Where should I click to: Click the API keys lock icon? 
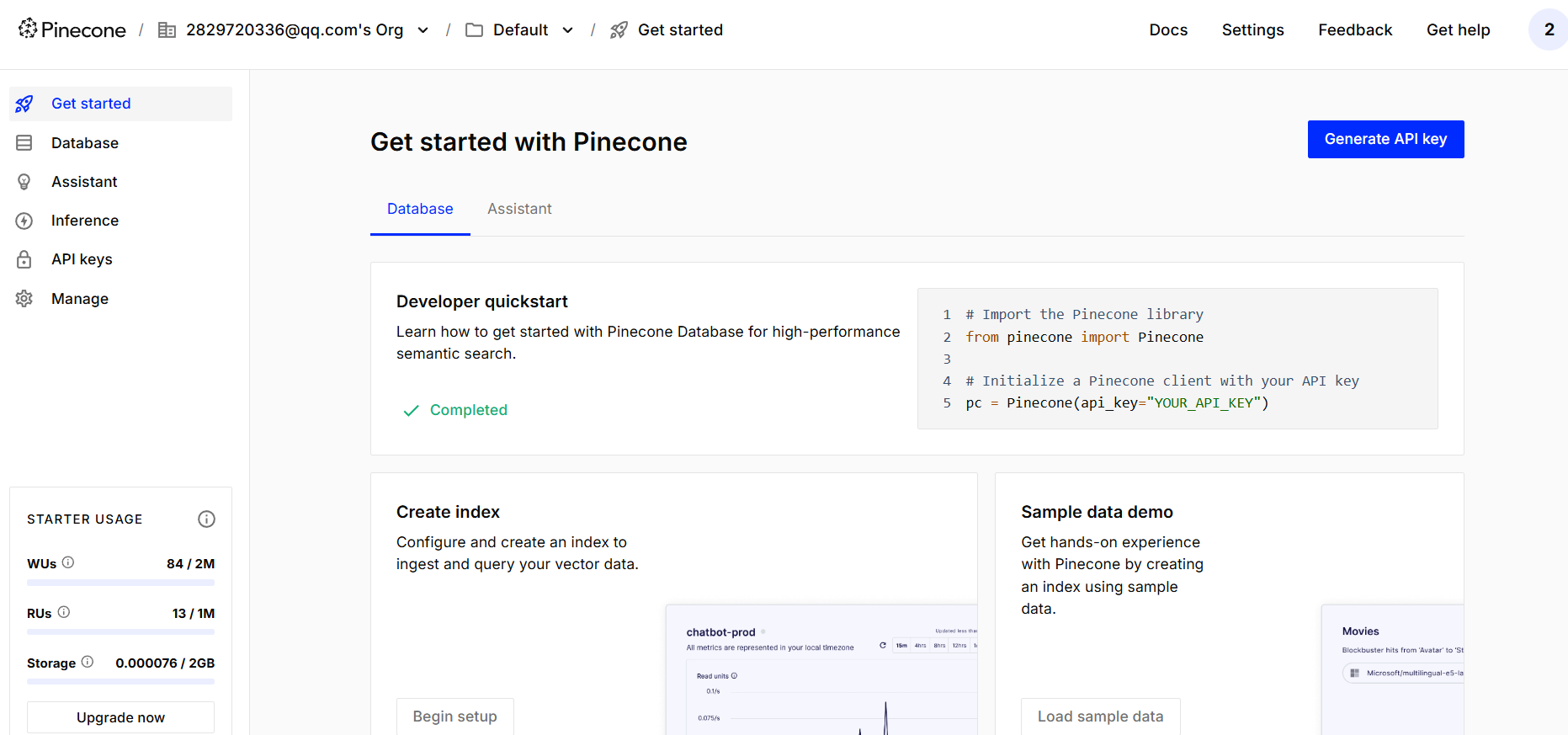[24, 259]
